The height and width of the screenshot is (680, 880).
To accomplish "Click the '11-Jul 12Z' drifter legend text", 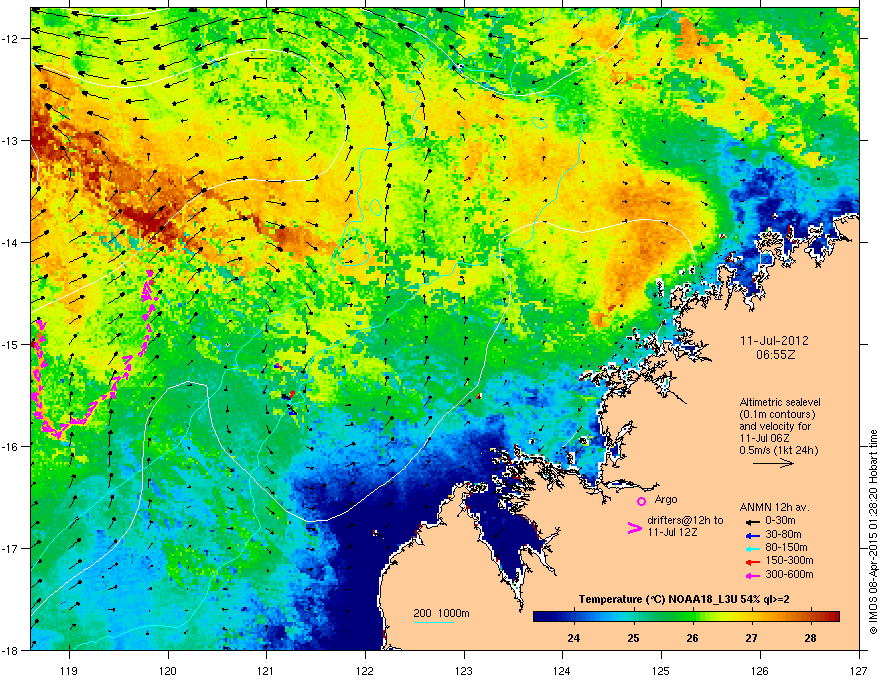I will pos(672,532).
